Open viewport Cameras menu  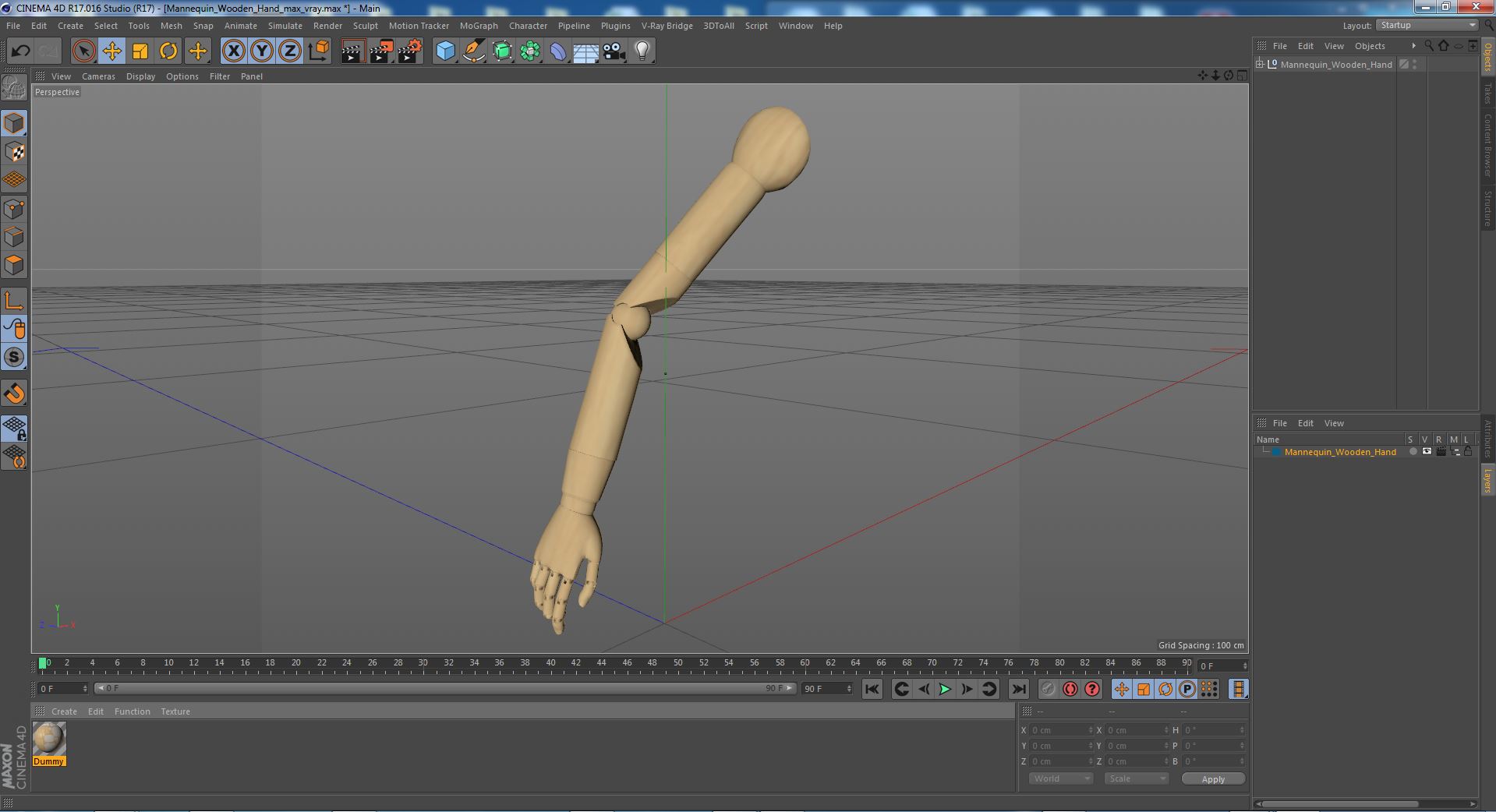pos(98,76)
